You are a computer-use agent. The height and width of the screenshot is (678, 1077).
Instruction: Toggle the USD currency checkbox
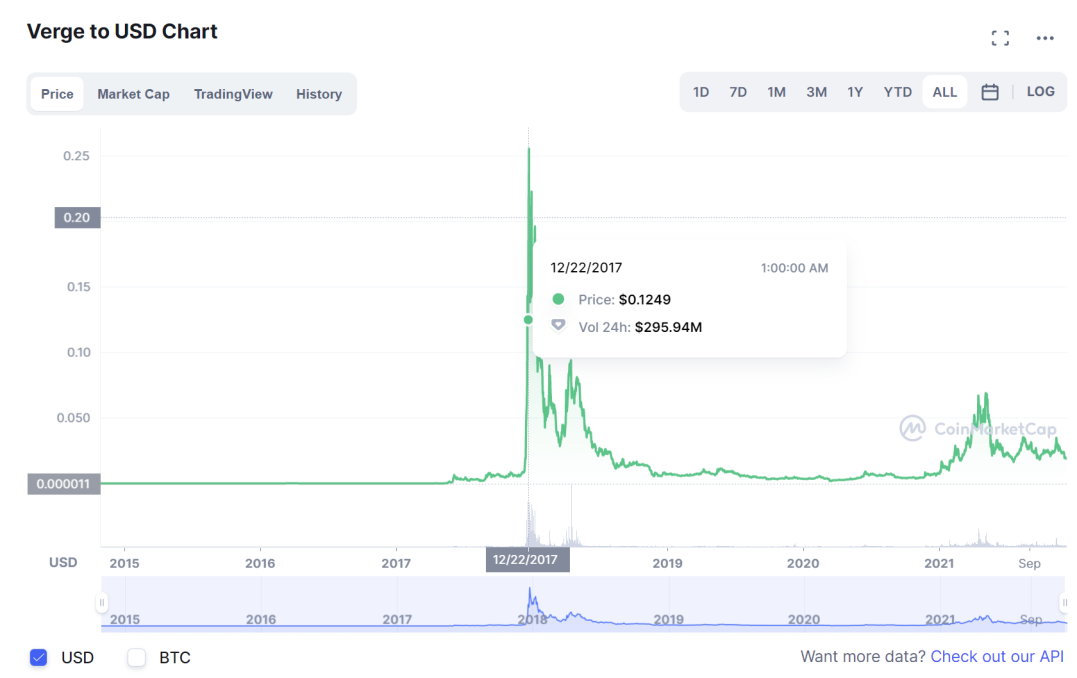(x=39, y=657)
